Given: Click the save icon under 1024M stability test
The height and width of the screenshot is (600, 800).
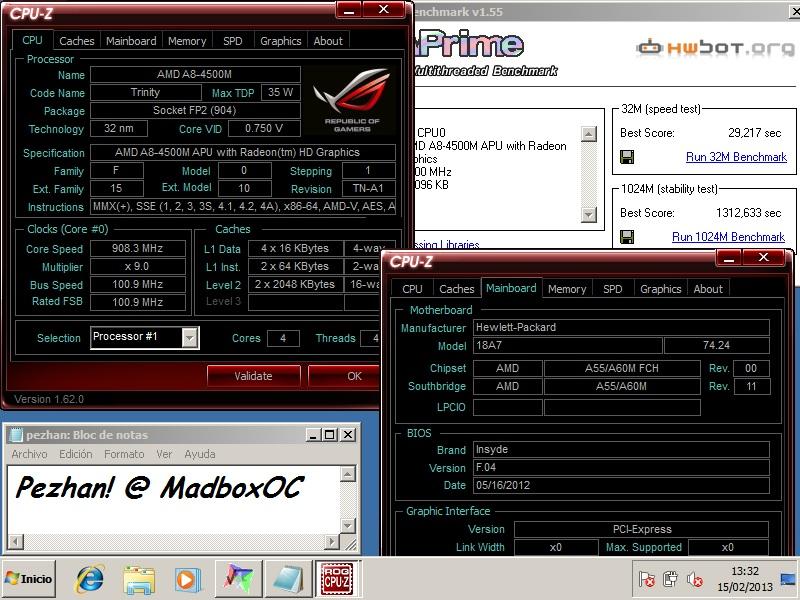Looking at the screenshot, I should click(x=627, y=237).
